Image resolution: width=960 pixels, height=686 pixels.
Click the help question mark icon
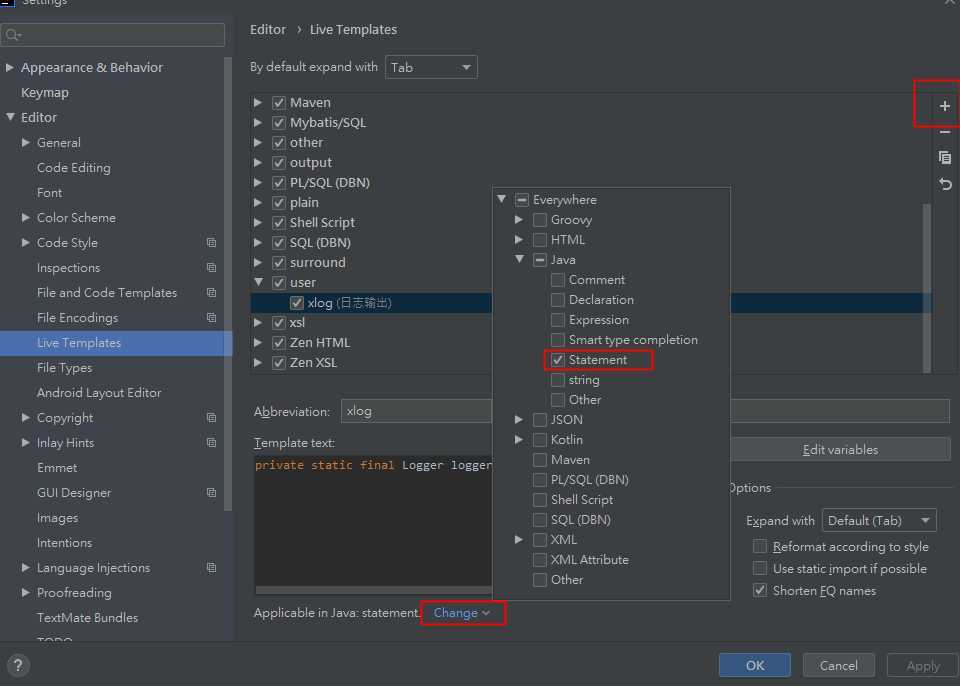pos(18,665)
